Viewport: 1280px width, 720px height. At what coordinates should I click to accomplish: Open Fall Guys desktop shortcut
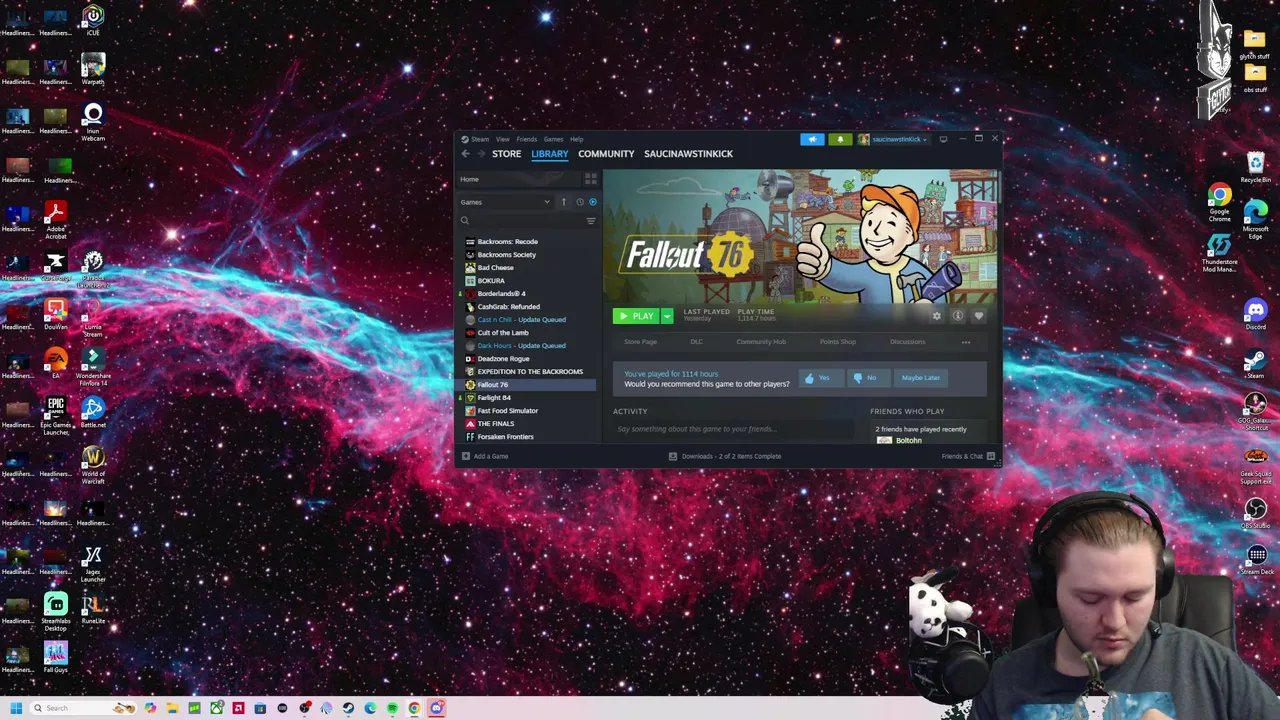pos(55,657)
